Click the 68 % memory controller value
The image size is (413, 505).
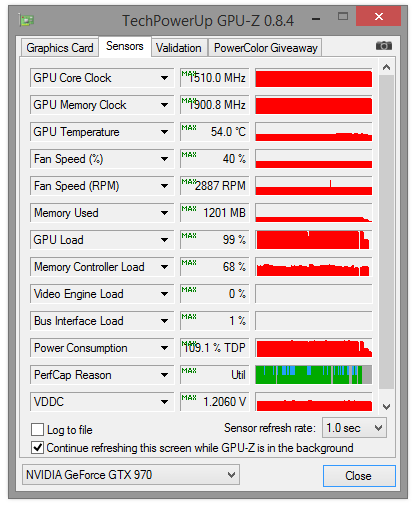pyautogui.click(x=215, y=267)
